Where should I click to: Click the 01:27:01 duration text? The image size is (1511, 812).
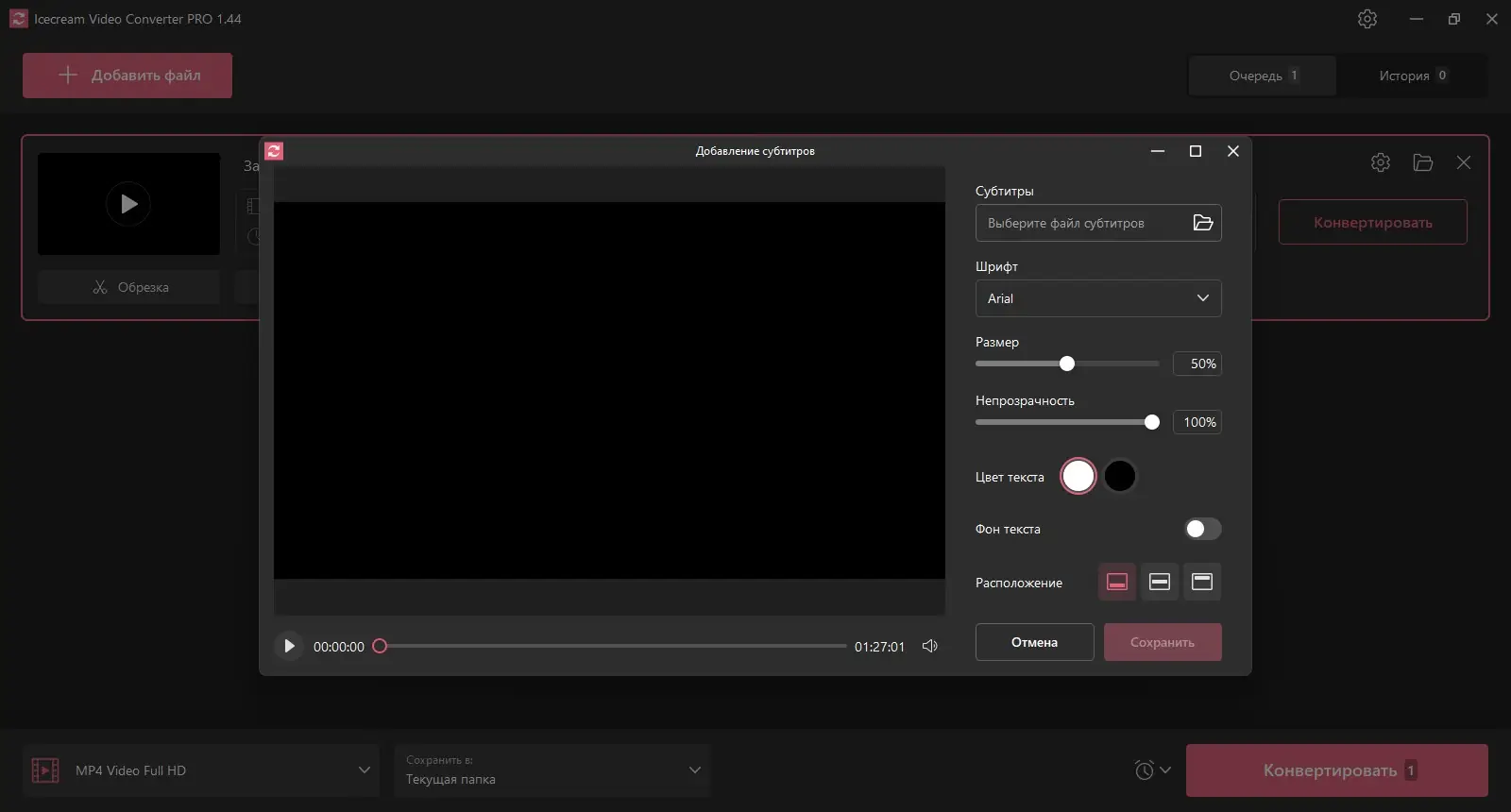tap(879, 647)
